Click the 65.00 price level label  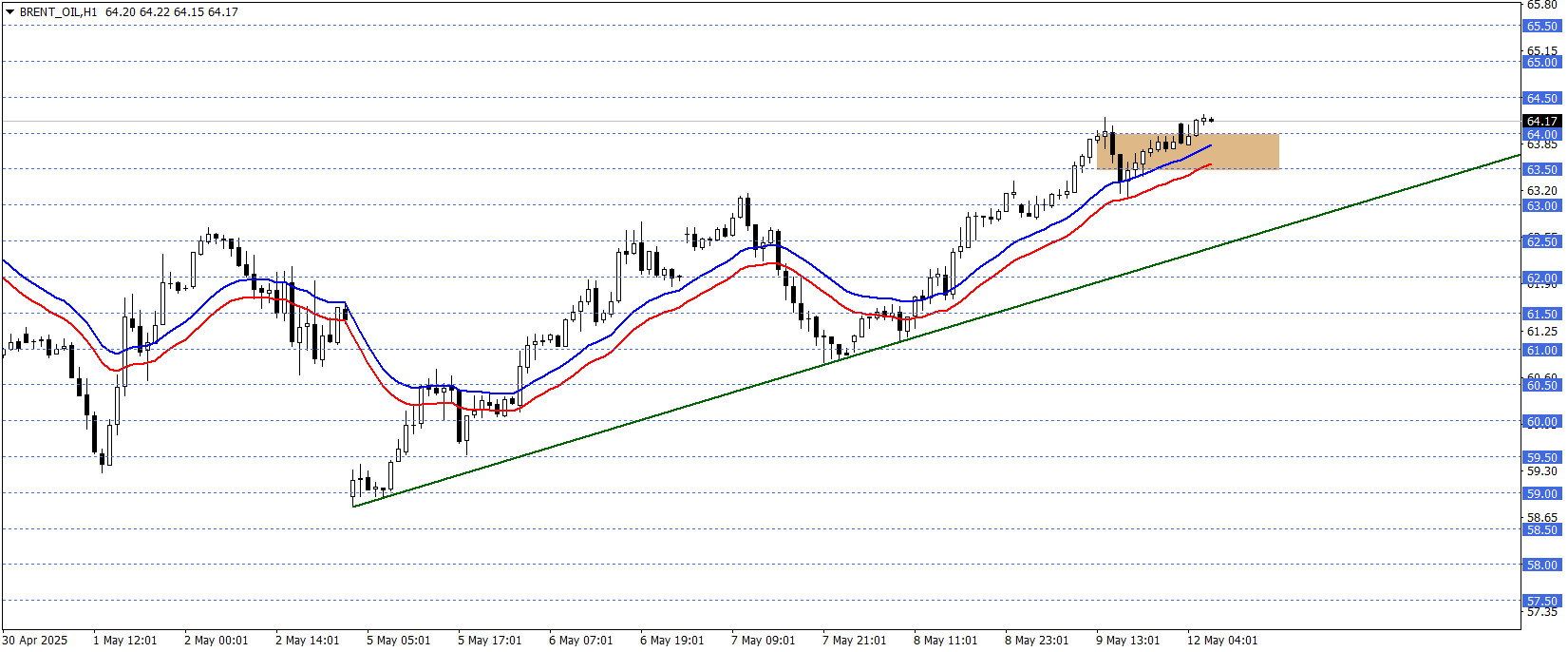tap(1542, 62)
